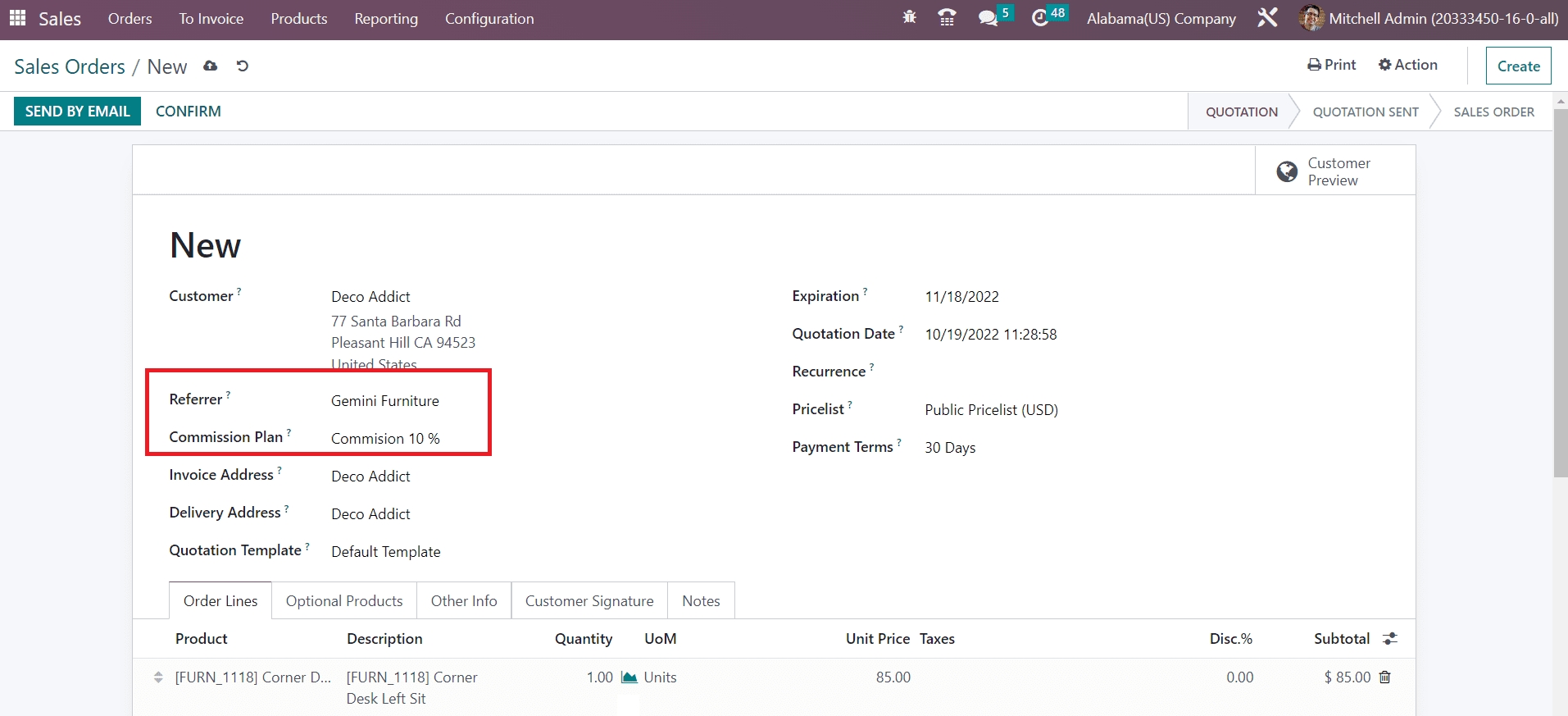Image resolution: width=1568 pixels, height=716 pixels.
Task: Click the Send by Email button
Action: pyautogui.click(x=77, y=112)
